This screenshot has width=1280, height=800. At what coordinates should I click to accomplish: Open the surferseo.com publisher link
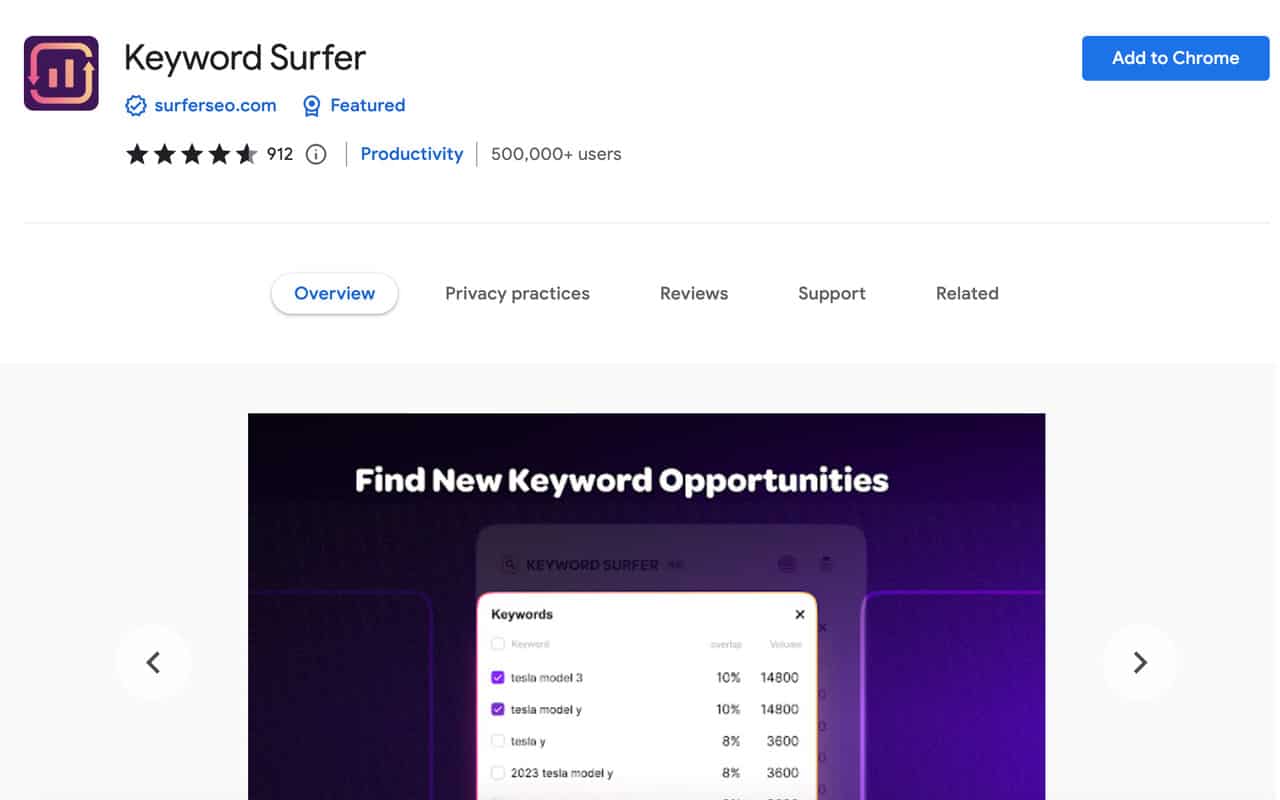click(x=215, y=105)
